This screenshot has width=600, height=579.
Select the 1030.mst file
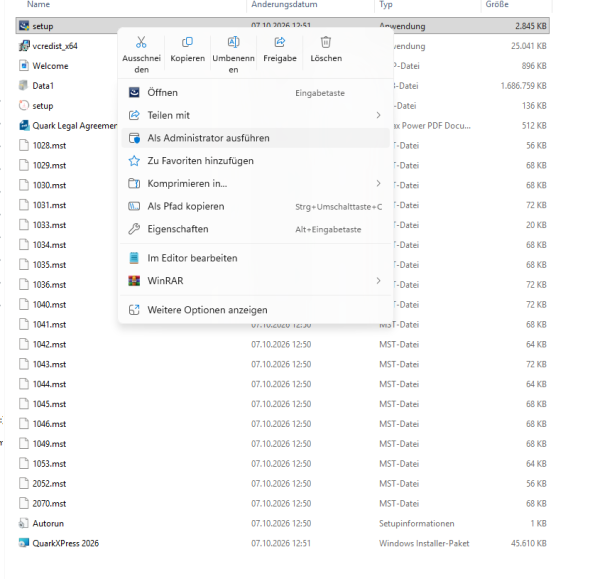click(x=49, y=185)
